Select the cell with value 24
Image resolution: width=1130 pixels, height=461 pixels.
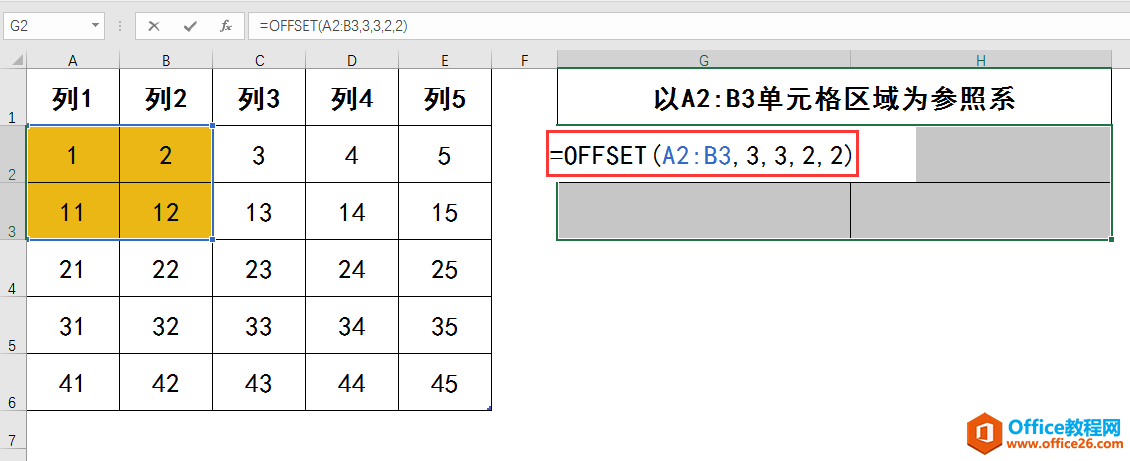tap(352, 268)
